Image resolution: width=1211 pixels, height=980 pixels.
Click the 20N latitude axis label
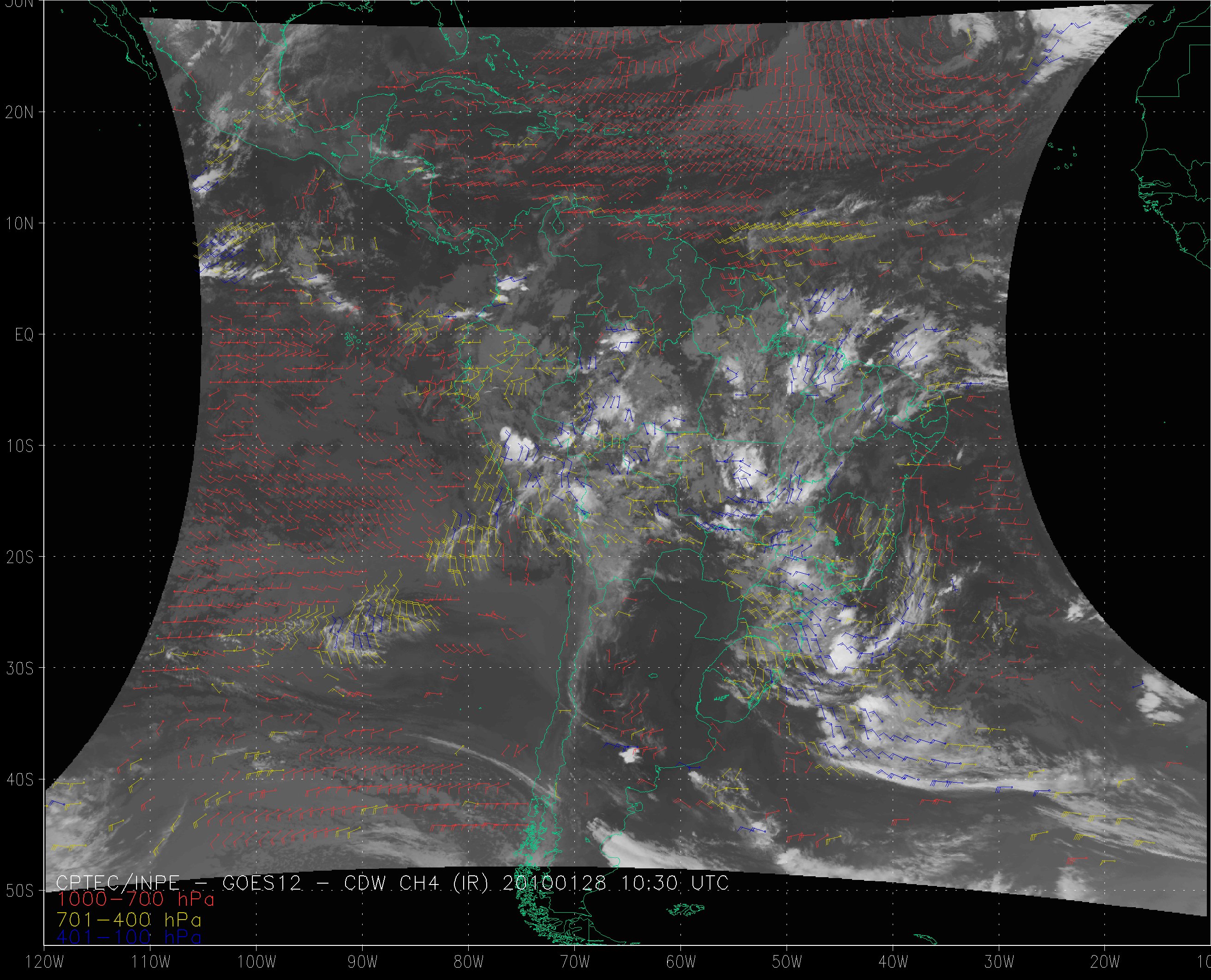coord(19,113)
